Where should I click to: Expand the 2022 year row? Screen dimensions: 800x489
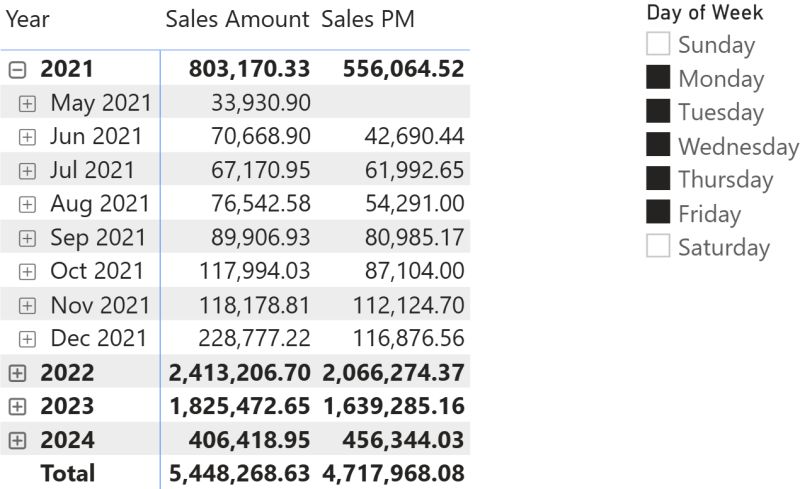[x=16, y=373]
